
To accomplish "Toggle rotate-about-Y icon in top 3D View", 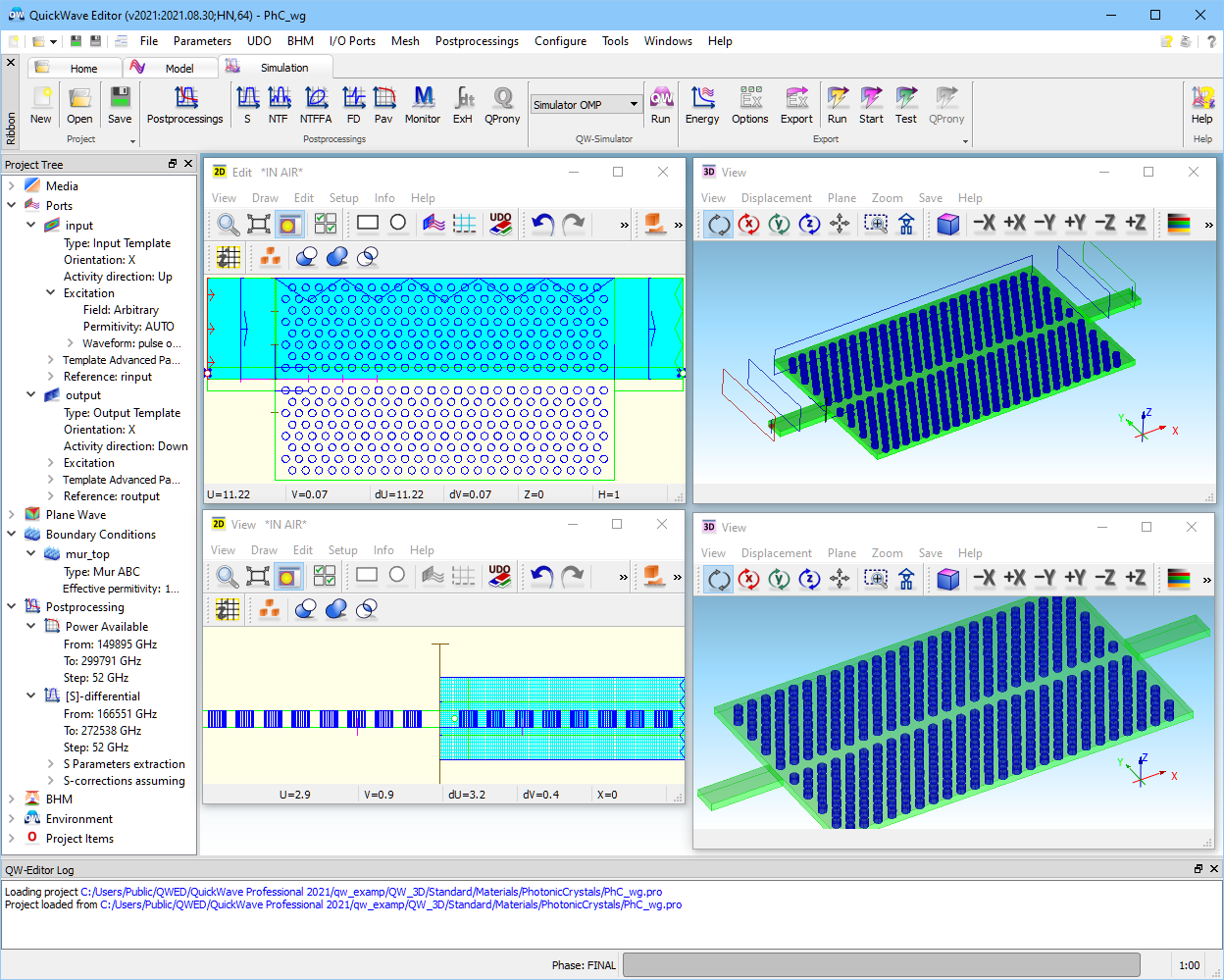I will point(779,224).
